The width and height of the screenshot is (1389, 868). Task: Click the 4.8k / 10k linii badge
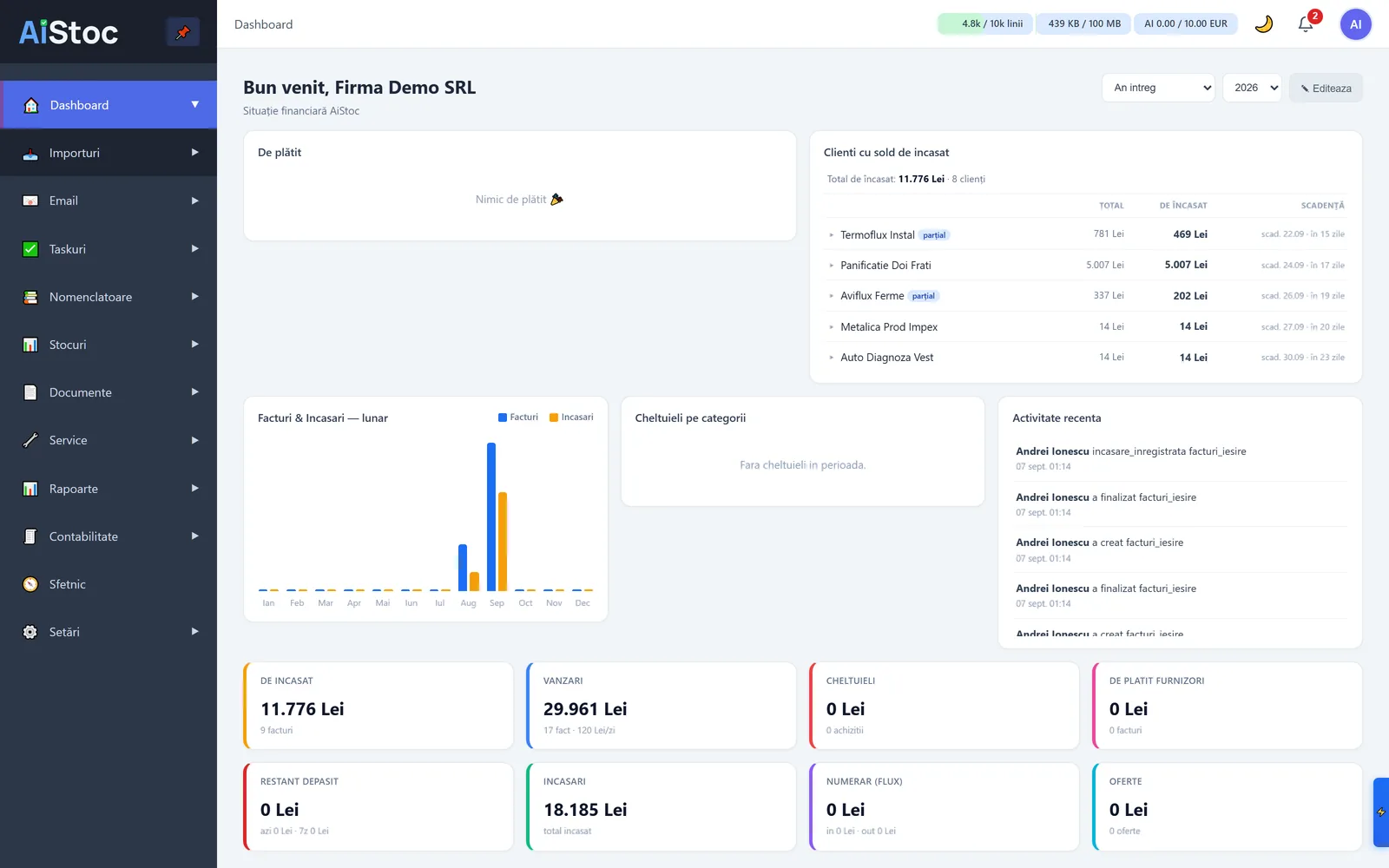[985, 23]
